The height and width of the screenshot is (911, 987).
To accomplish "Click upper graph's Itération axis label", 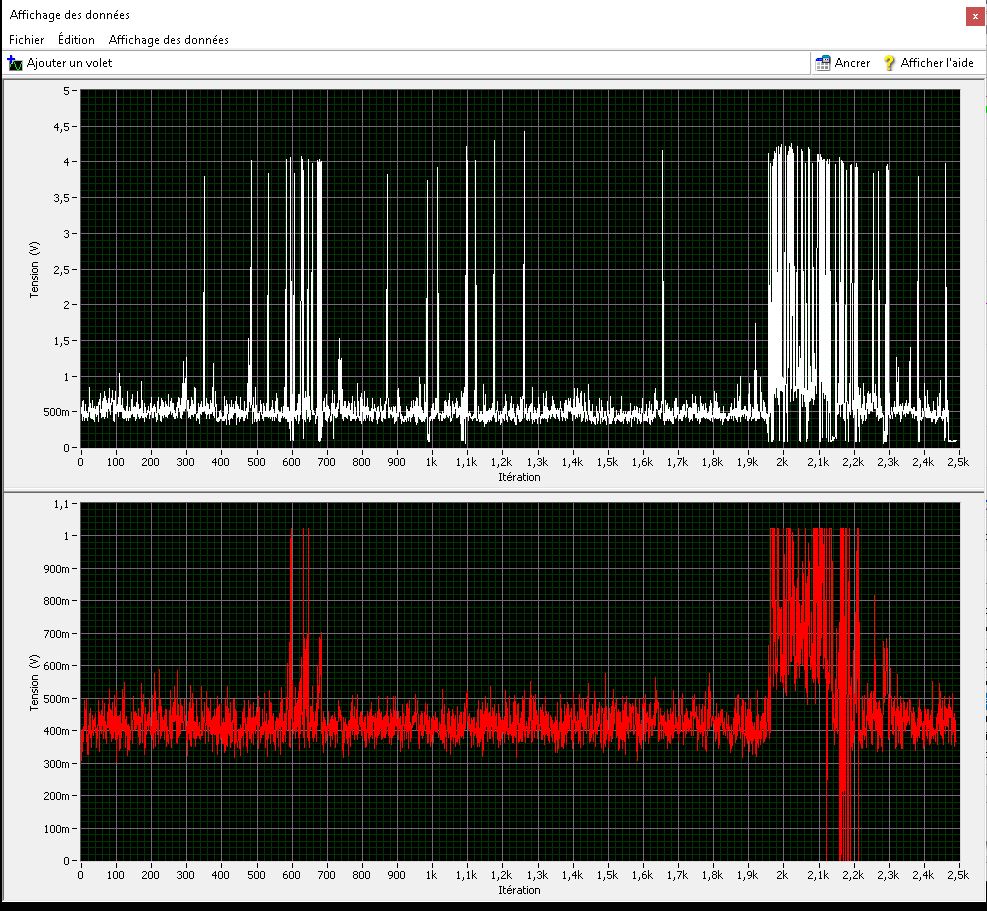I will pos(519,477).
